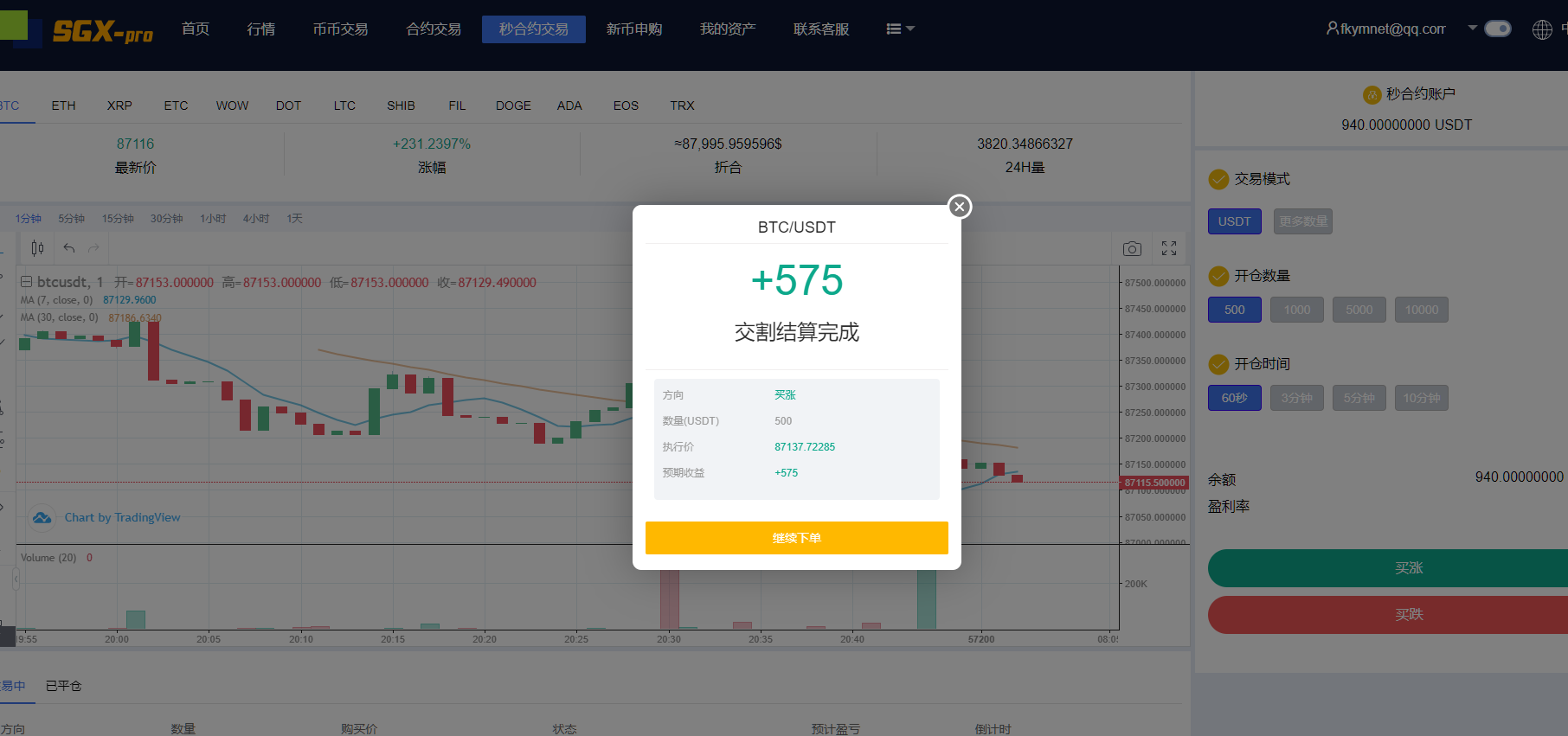1568x736 pixels.
Task: Click the chart screenshot camera icon
Action: (x=1132, y=249)
